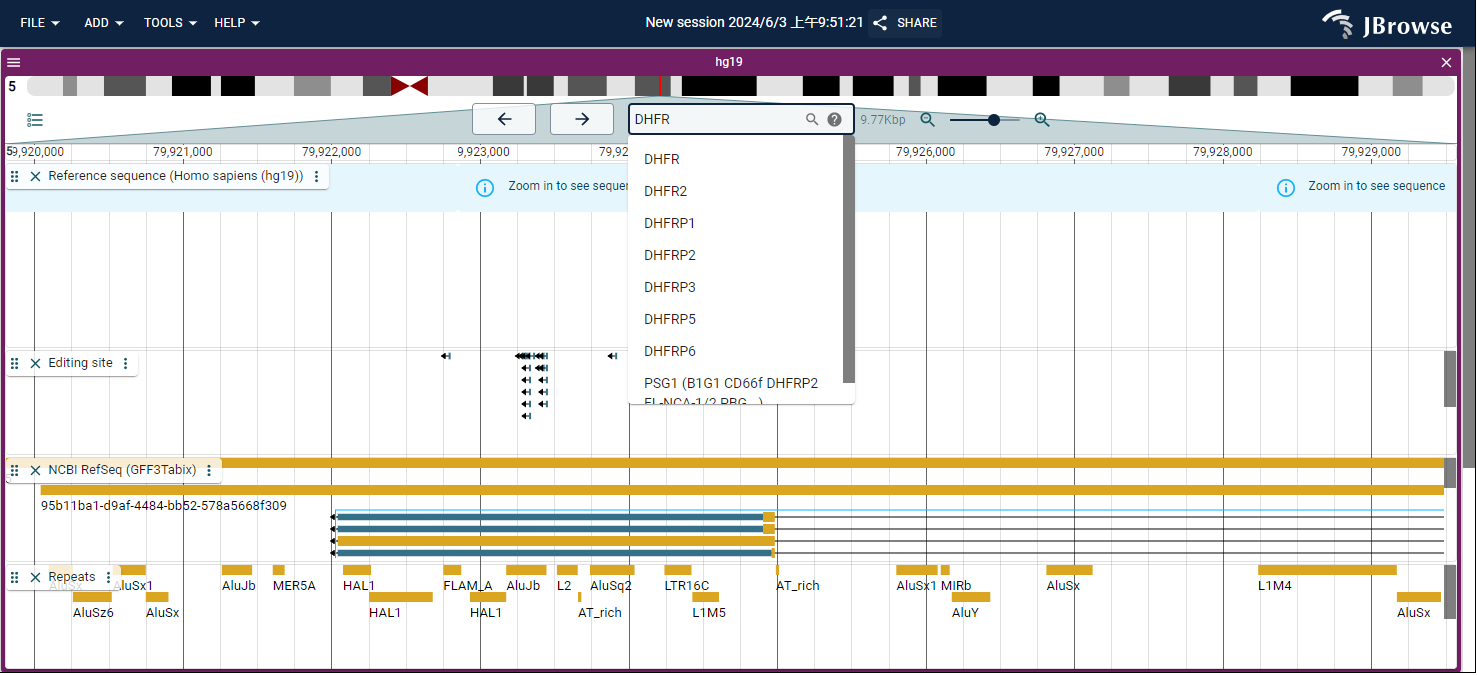Screen dimensions: 1477x675
Task: Pan left with the back arrow button
Action: [x=504, y=119]
